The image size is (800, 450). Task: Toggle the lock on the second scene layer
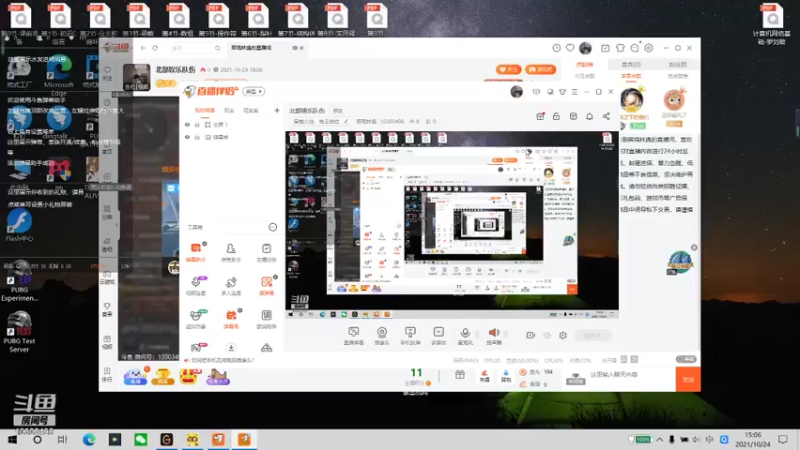pyautogui.click(x=197, y=137)
